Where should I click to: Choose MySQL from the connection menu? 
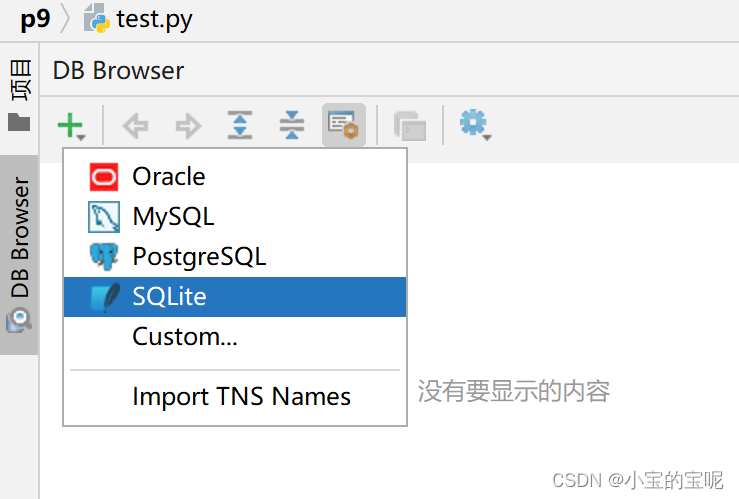[235, 217]
